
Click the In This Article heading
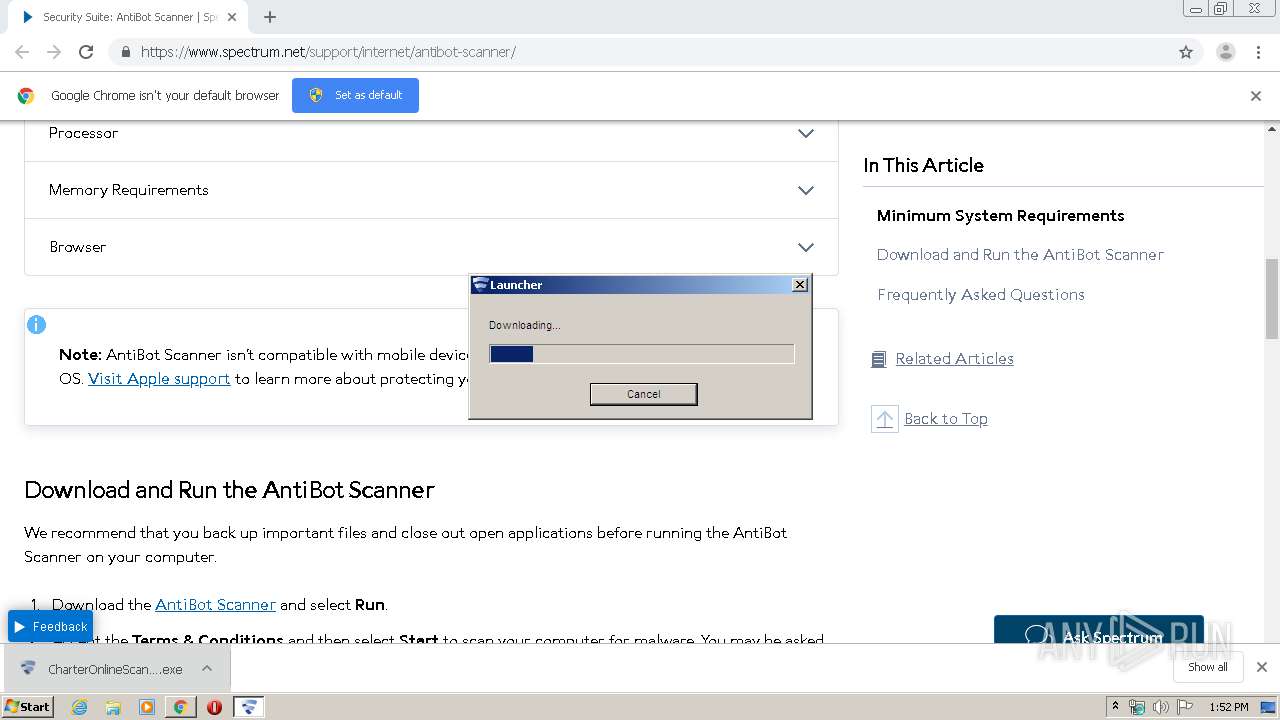pyautogui.click(x=923, y=166)
